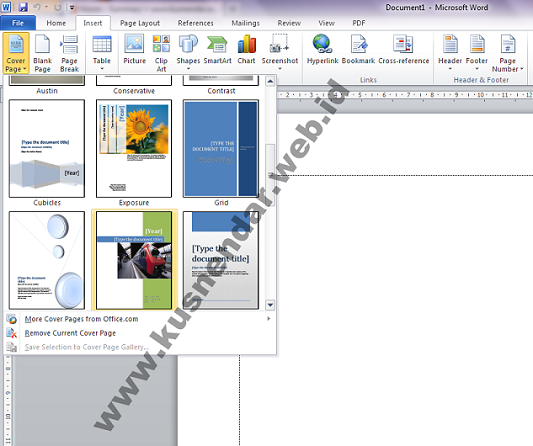Click the gallery scroll down arrow
Image resolution: width=533 pixels, height=446 pixels.
[x=270, y=305]
